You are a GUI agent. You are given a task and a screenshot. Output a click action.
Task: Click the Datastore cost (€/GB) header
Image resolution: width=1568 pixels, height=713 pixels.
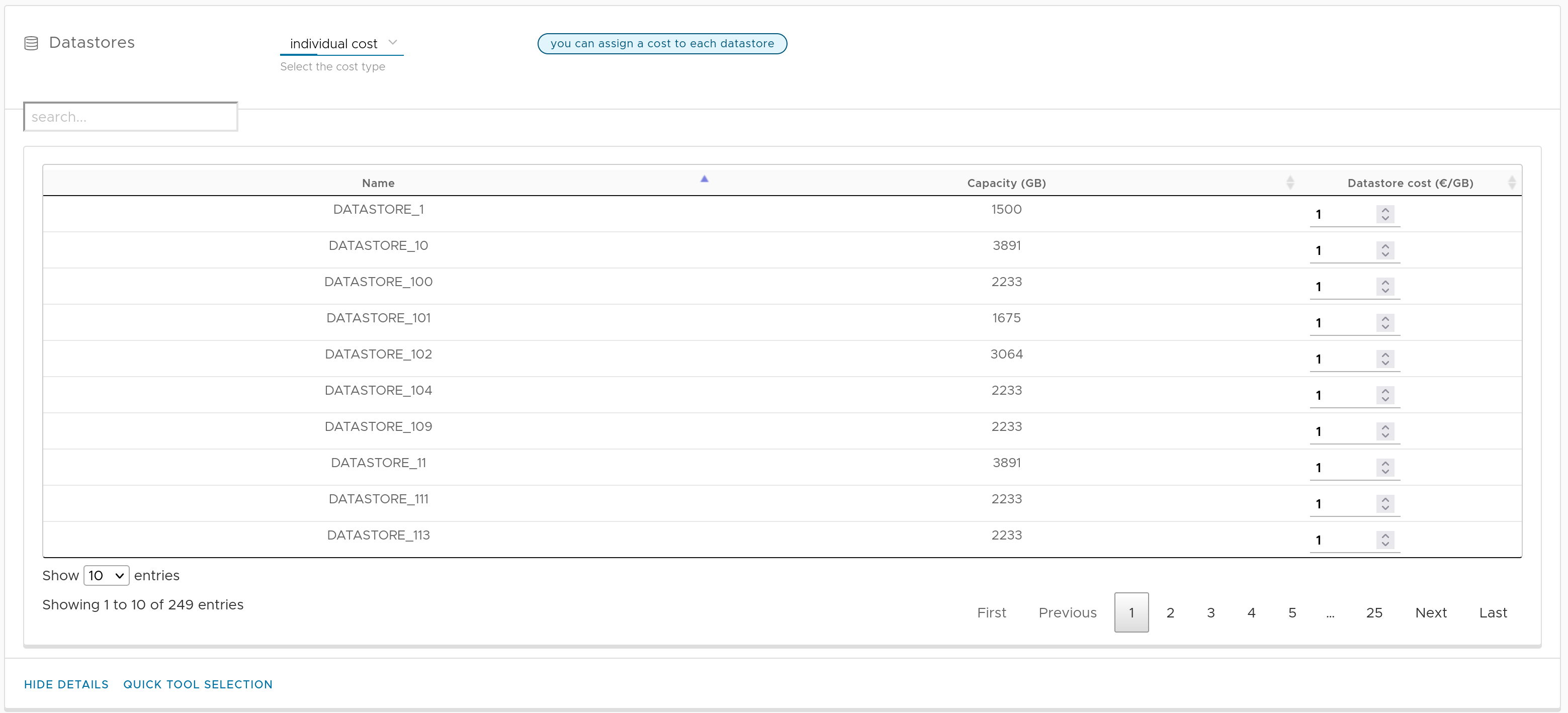click(1411, 183)
